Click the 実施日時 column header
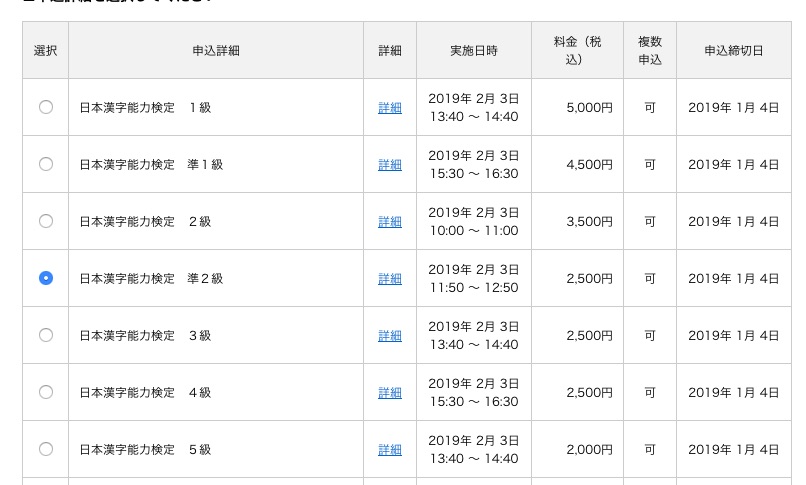Image resolution: width=806 pixels, height=485 pixels. pyautogui.click(x=474, y=50)
